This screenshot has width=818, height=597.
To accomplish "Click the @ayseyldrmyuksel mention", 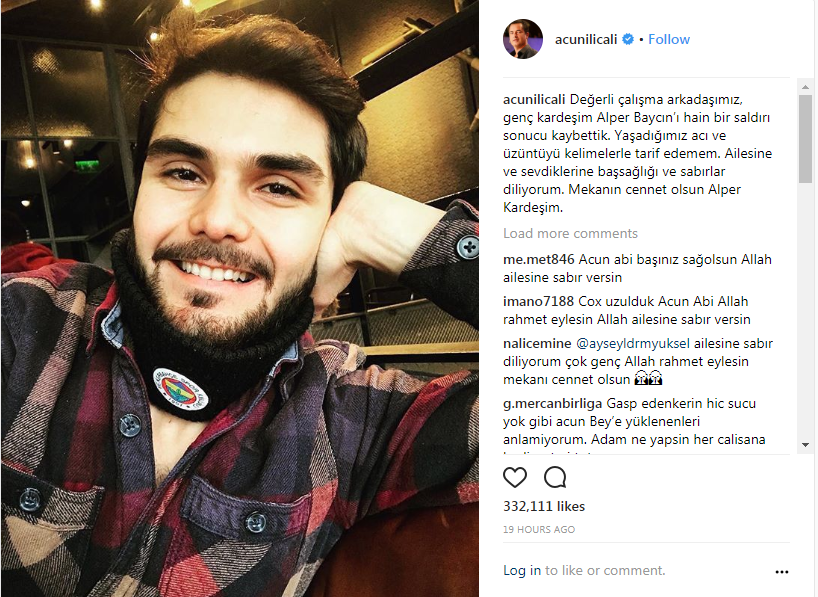I will 633,343.
